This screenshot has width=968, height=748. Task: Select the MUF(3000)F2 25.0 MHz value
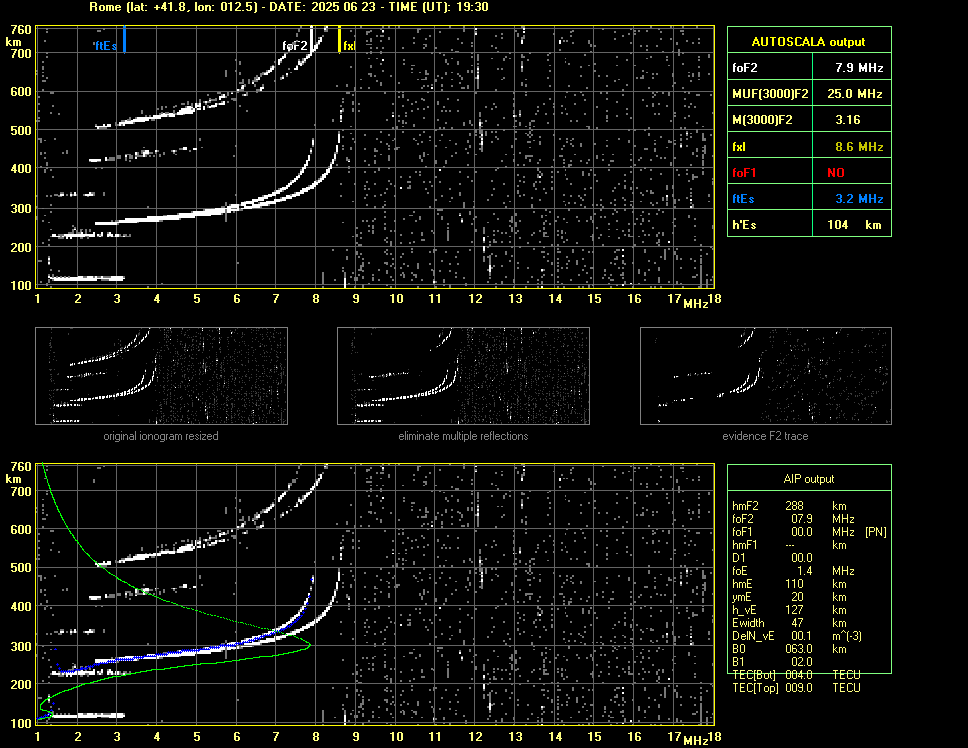(854, 94)
